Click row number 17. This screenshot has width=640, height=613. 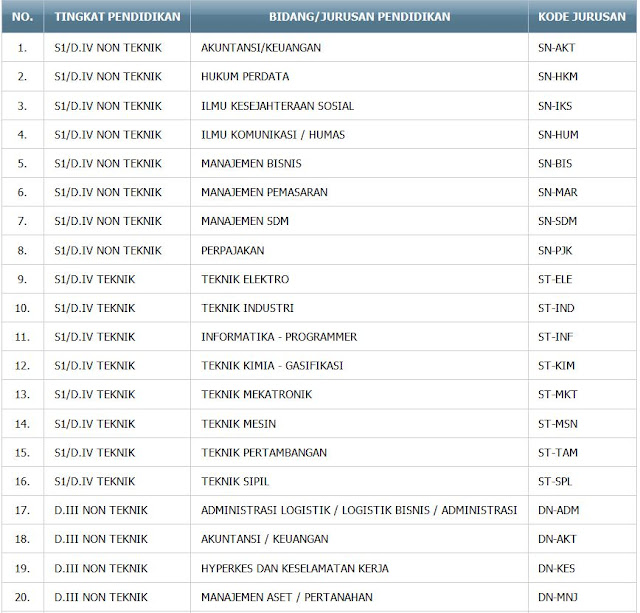point(22,511)
